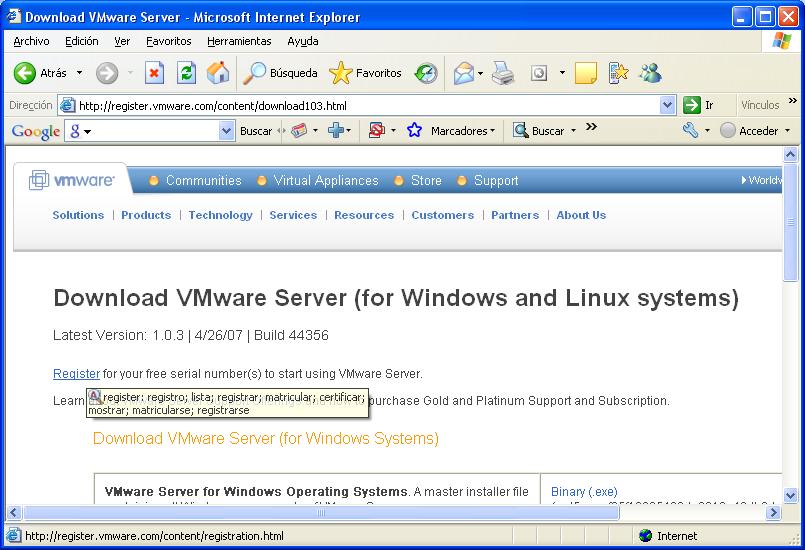Image resolution: width=805 pixels, height=550 pixels.
Task: Open the Herramientas menu
Action: [x=239, y=41]
